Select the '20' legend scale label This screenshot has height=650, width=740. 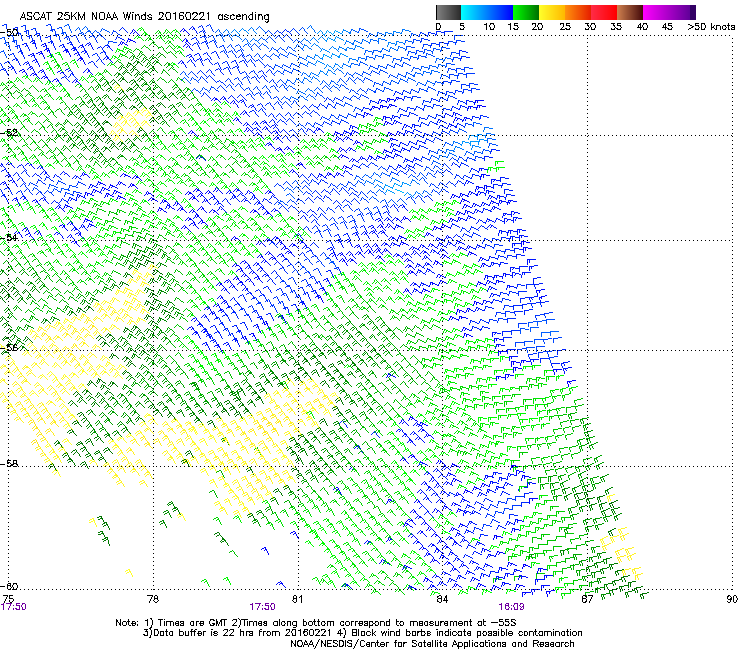(537, 27)
